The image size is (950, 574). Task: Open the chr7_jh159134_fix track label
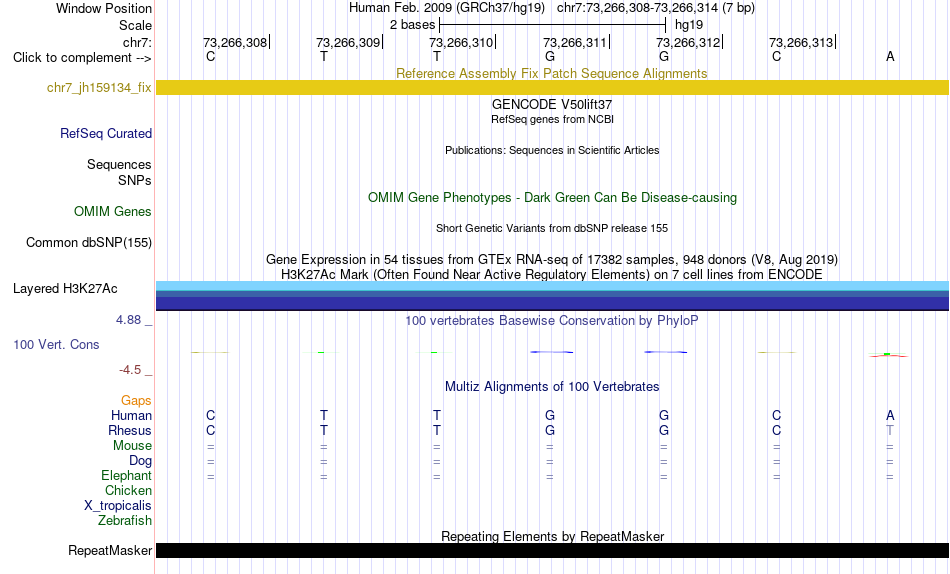(x=99, y=88)
